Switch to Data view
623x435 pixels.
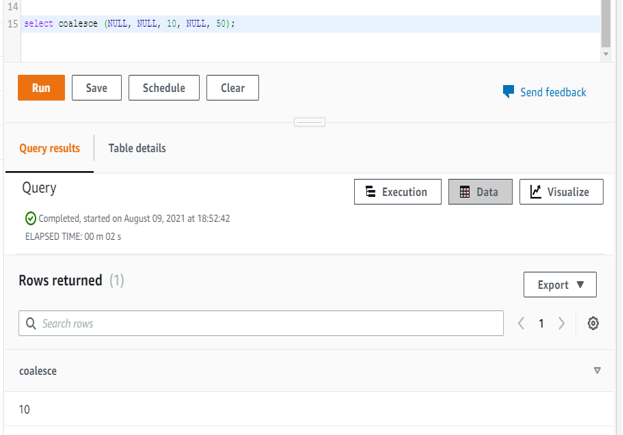point(480,192)
